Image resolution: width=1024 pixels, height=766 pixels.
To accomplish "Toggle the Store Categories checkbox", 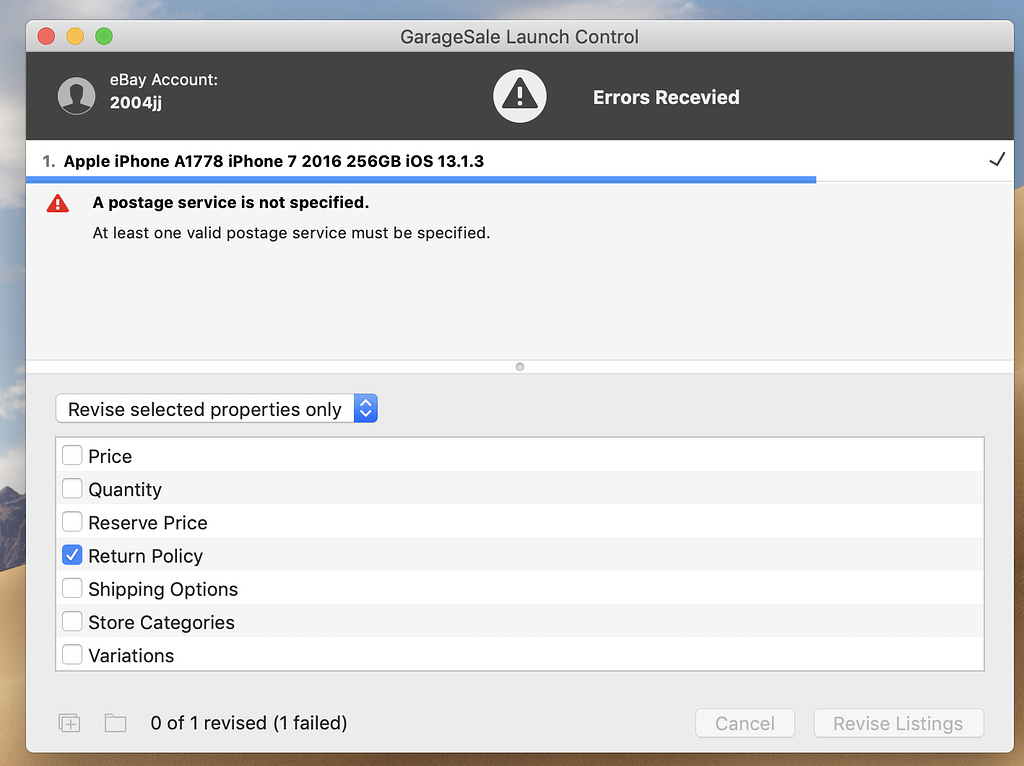I will (72, 622).
